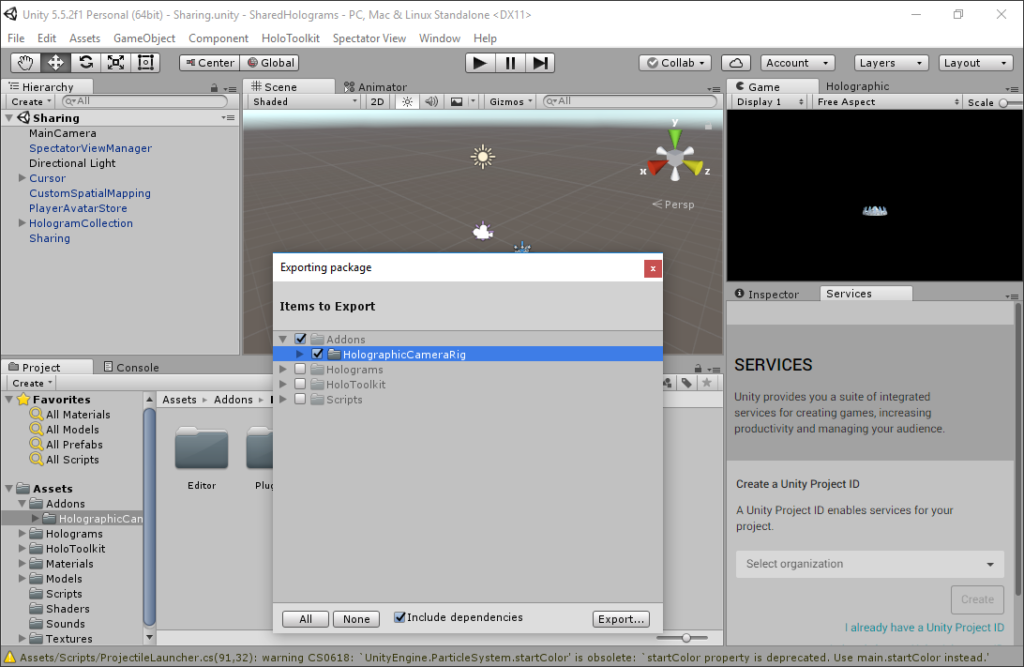
Task: Click the Pause button
Action: tap(510, 63)
